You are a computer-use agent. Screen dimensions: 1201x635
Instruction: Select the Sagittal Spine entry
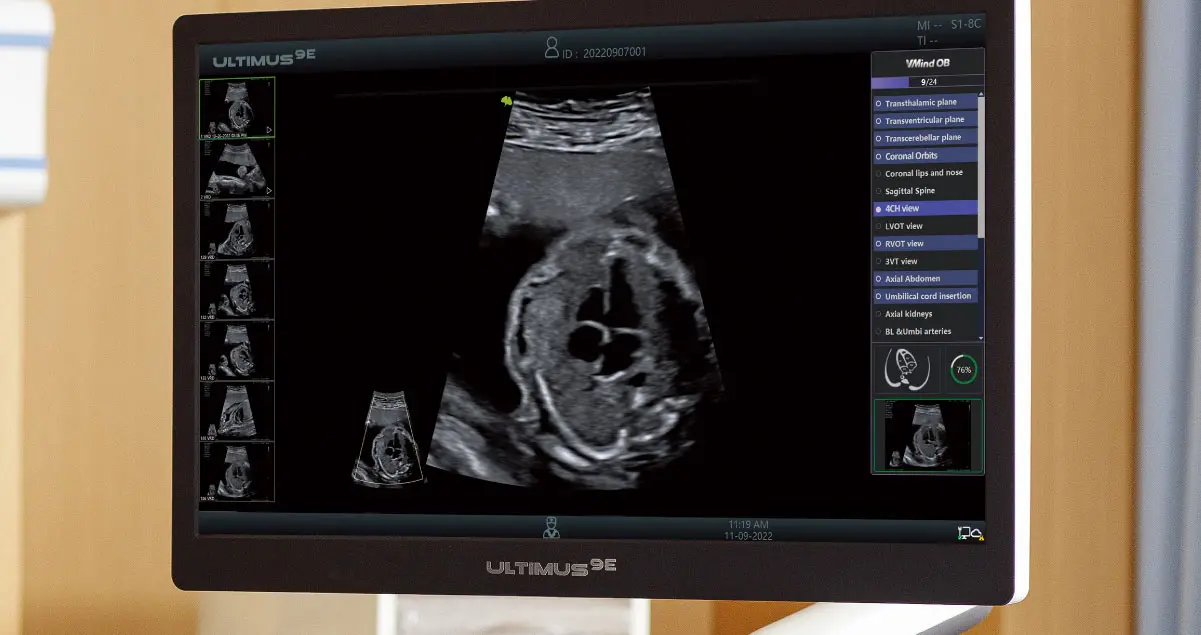pyautogui.click(x=925, y=191)
